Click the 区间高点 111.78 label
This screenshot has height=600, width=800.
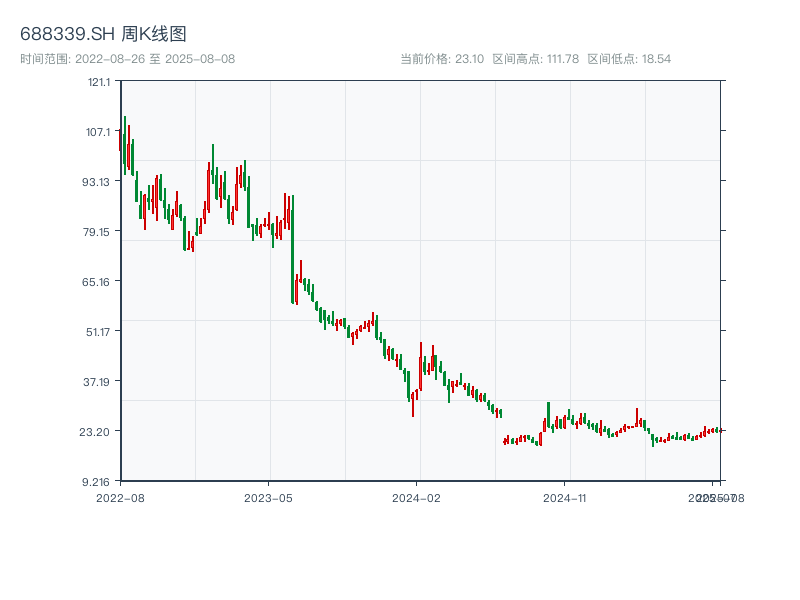click(x=536, y=59)
